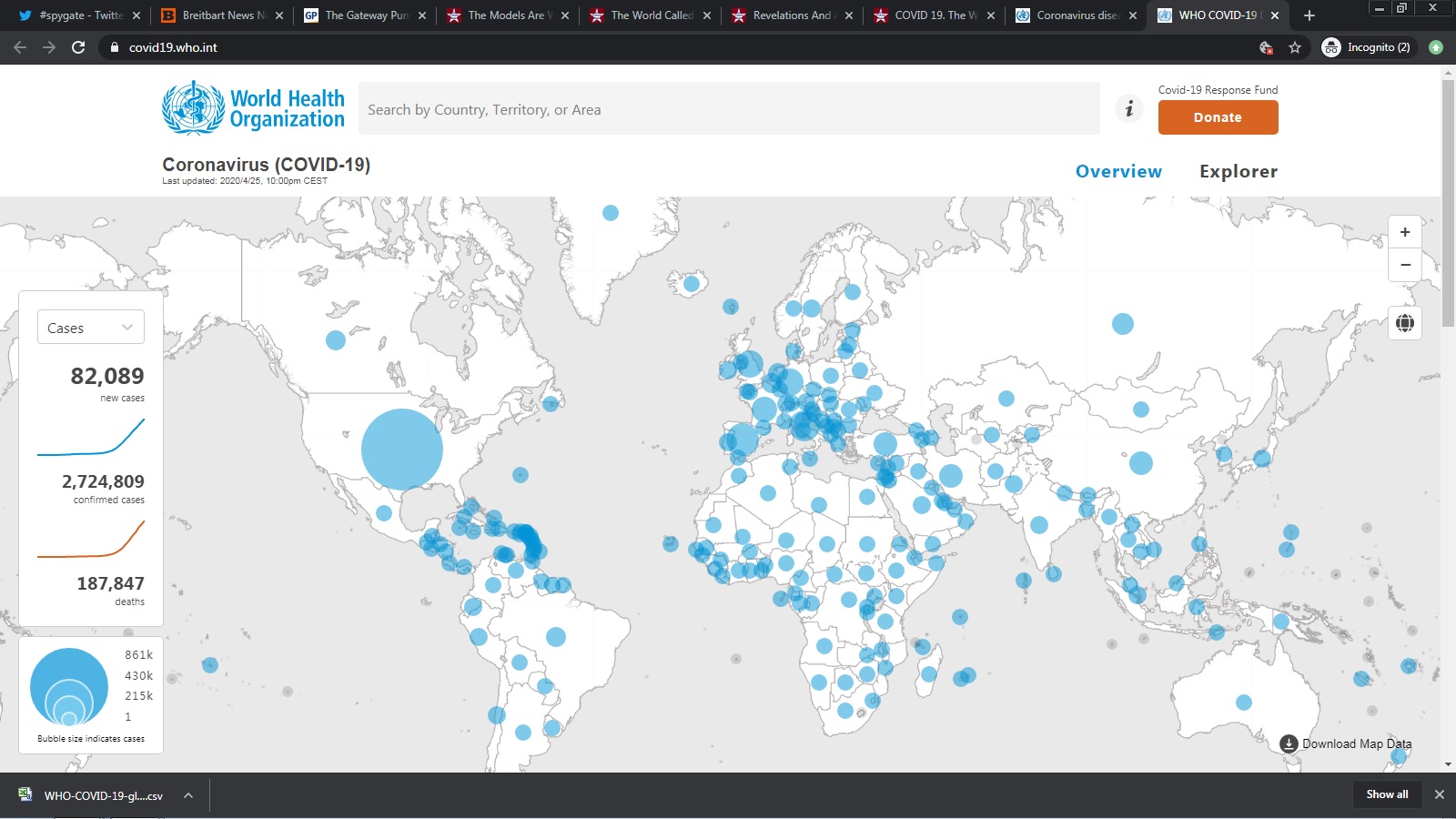This screenshot has width=1456, height=819.
Task: Toggle the globe view icon on map
Action: 1405,323
